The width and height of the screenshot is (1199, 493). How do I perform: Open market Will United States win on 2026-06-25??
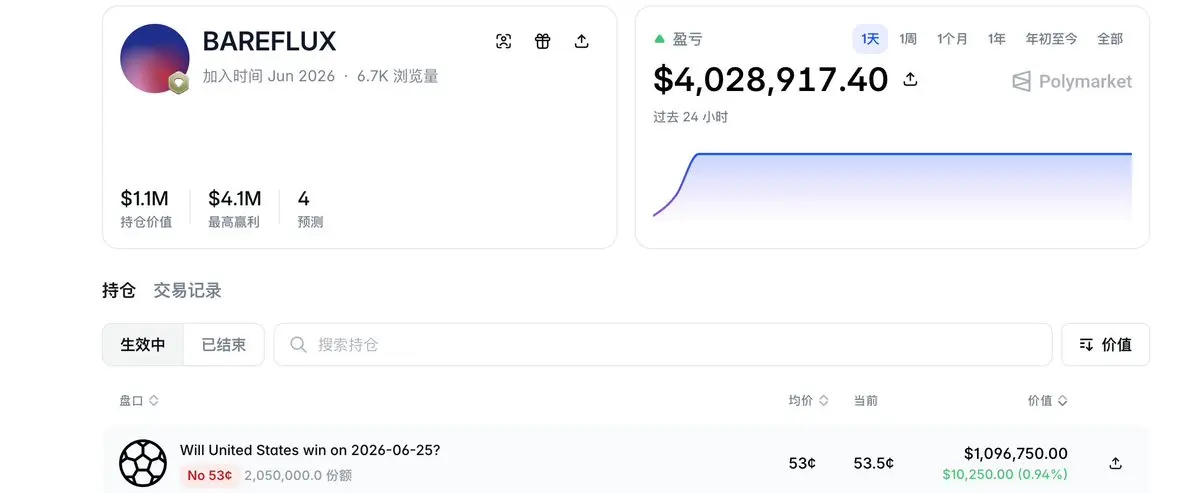tap(310, 450)
